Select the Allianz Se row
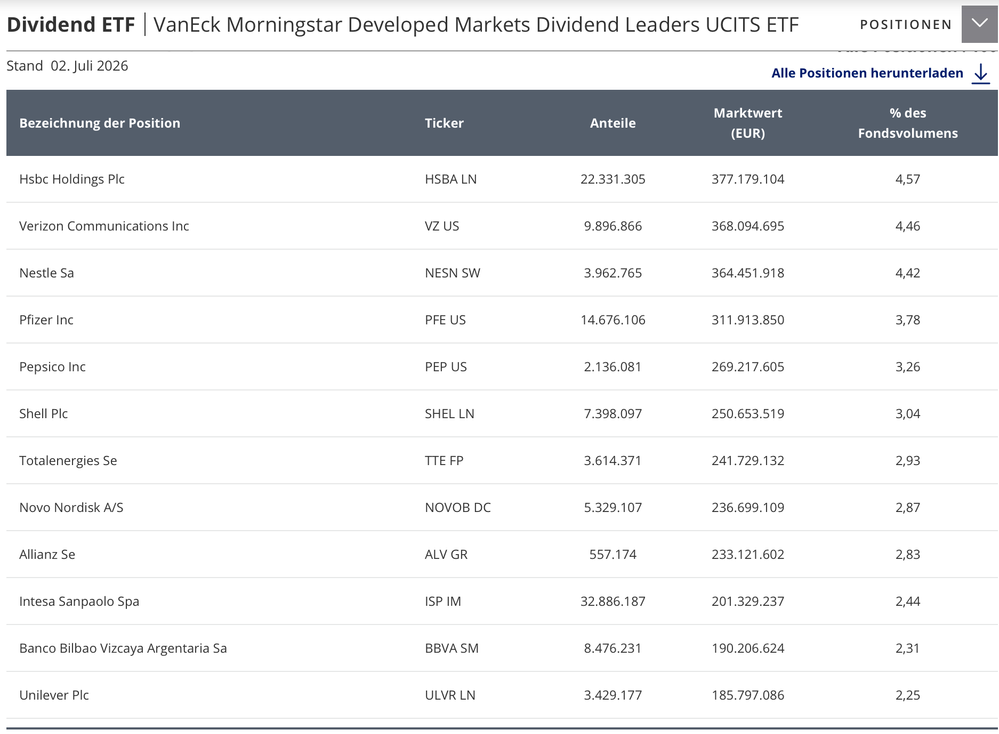This screenshot has height=734, width=999. coord(502,554)
